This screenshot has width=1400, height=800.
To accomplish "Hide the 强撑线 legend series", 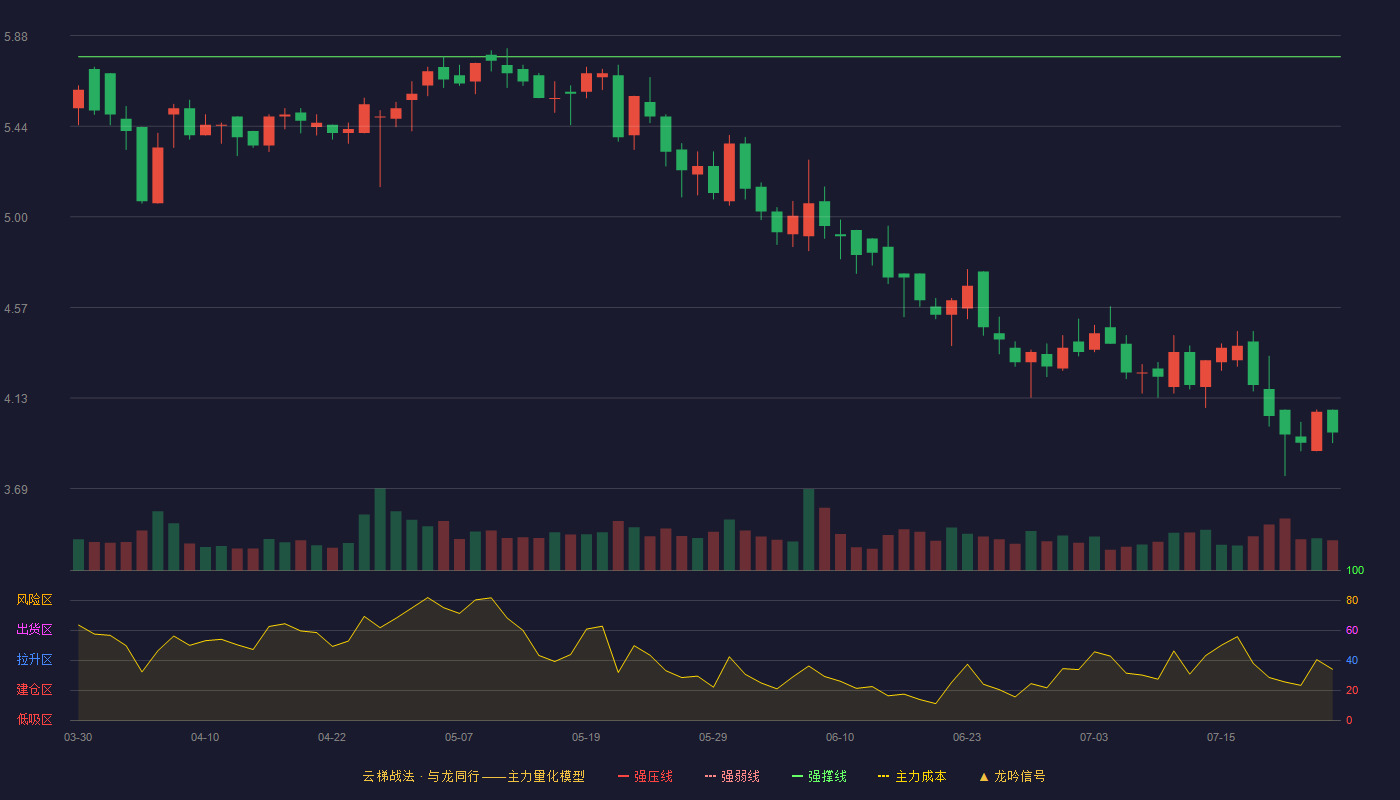I will point(819,776).
